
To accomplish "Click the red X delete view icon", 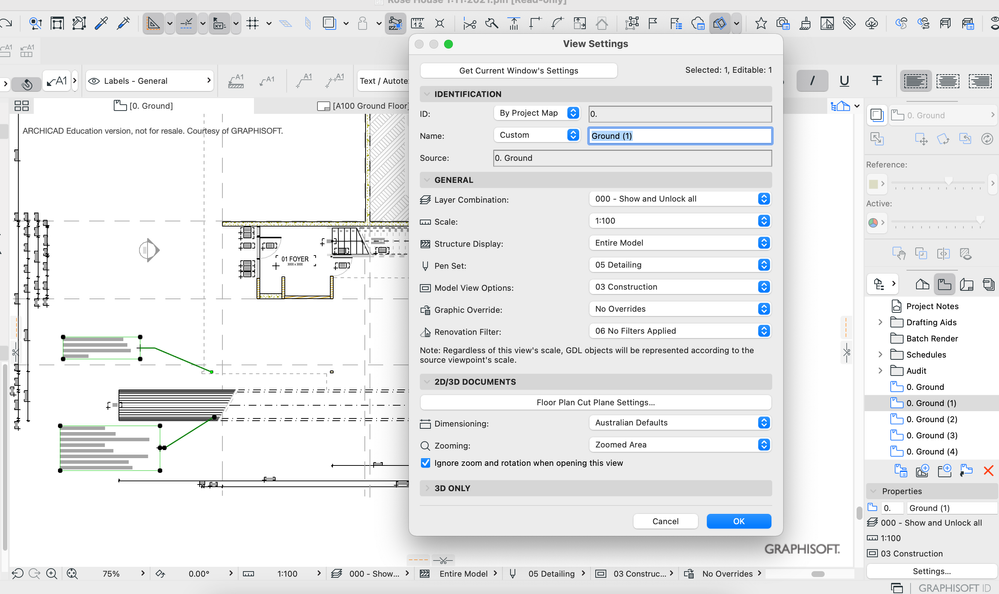I will click(x=988, y=470).
